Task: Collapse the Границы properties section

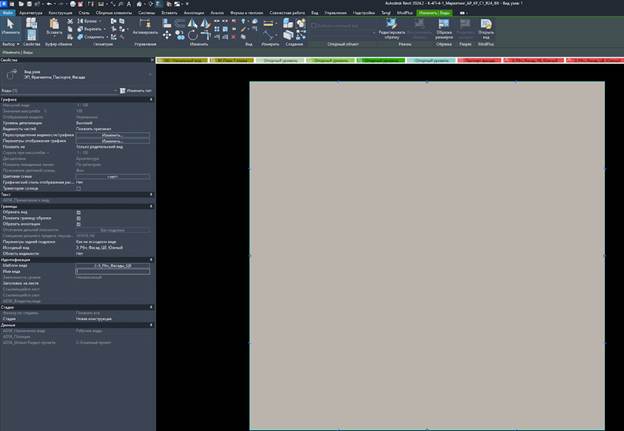Action: 151,206
